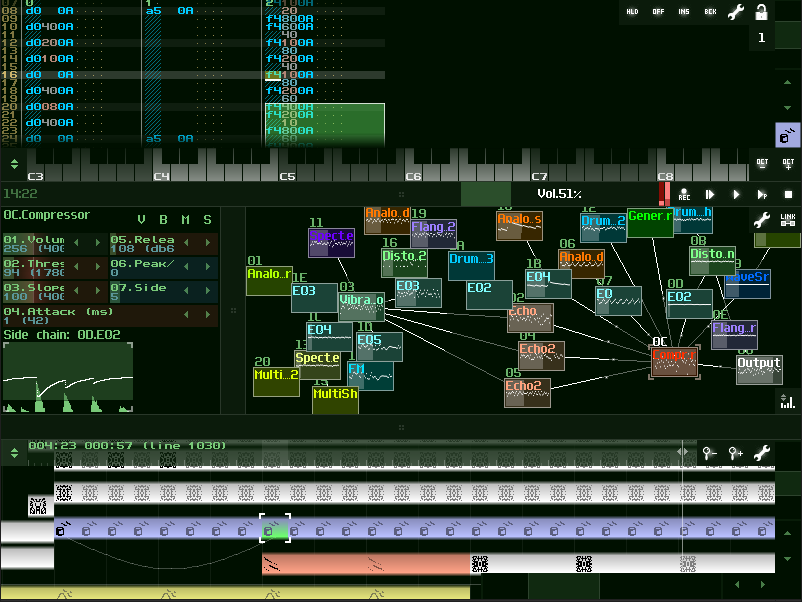This screenshot has height=602, width=802.
Task: Increase 04.Attack with its right arrow
Action: point(208,315)
